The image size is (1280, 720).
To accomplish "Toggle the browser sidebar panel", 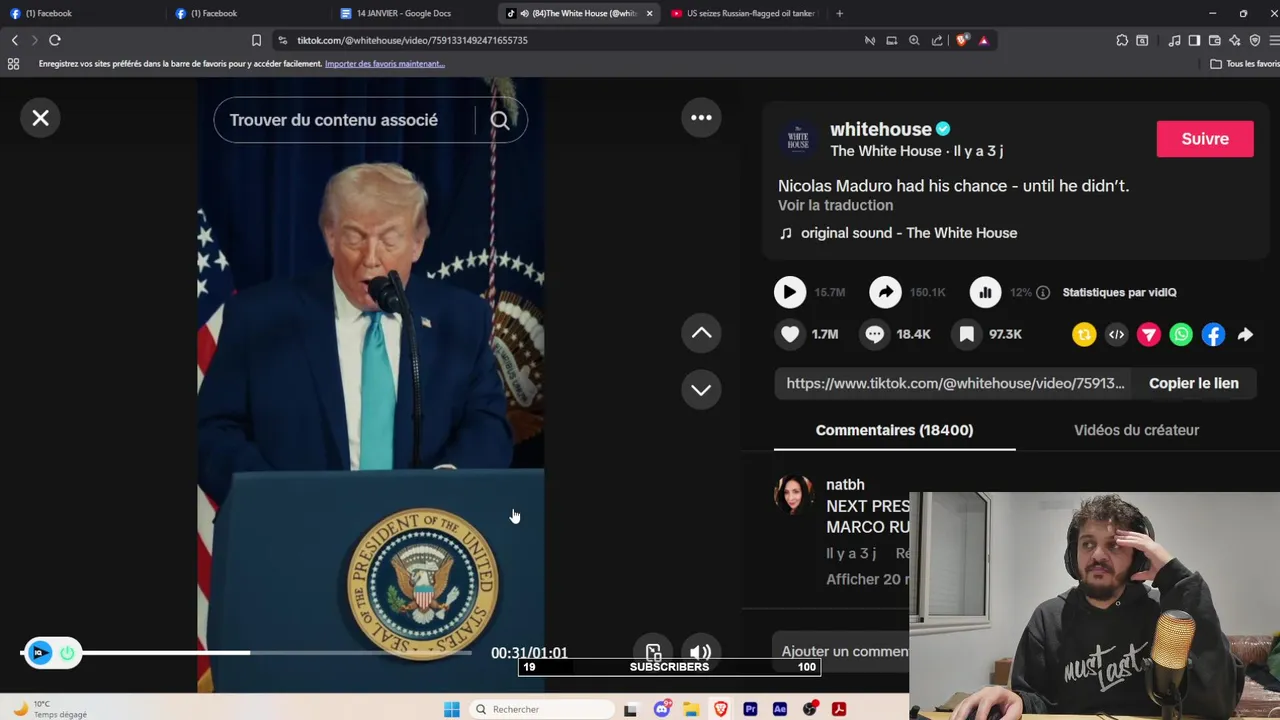I will click(1194, 40).
